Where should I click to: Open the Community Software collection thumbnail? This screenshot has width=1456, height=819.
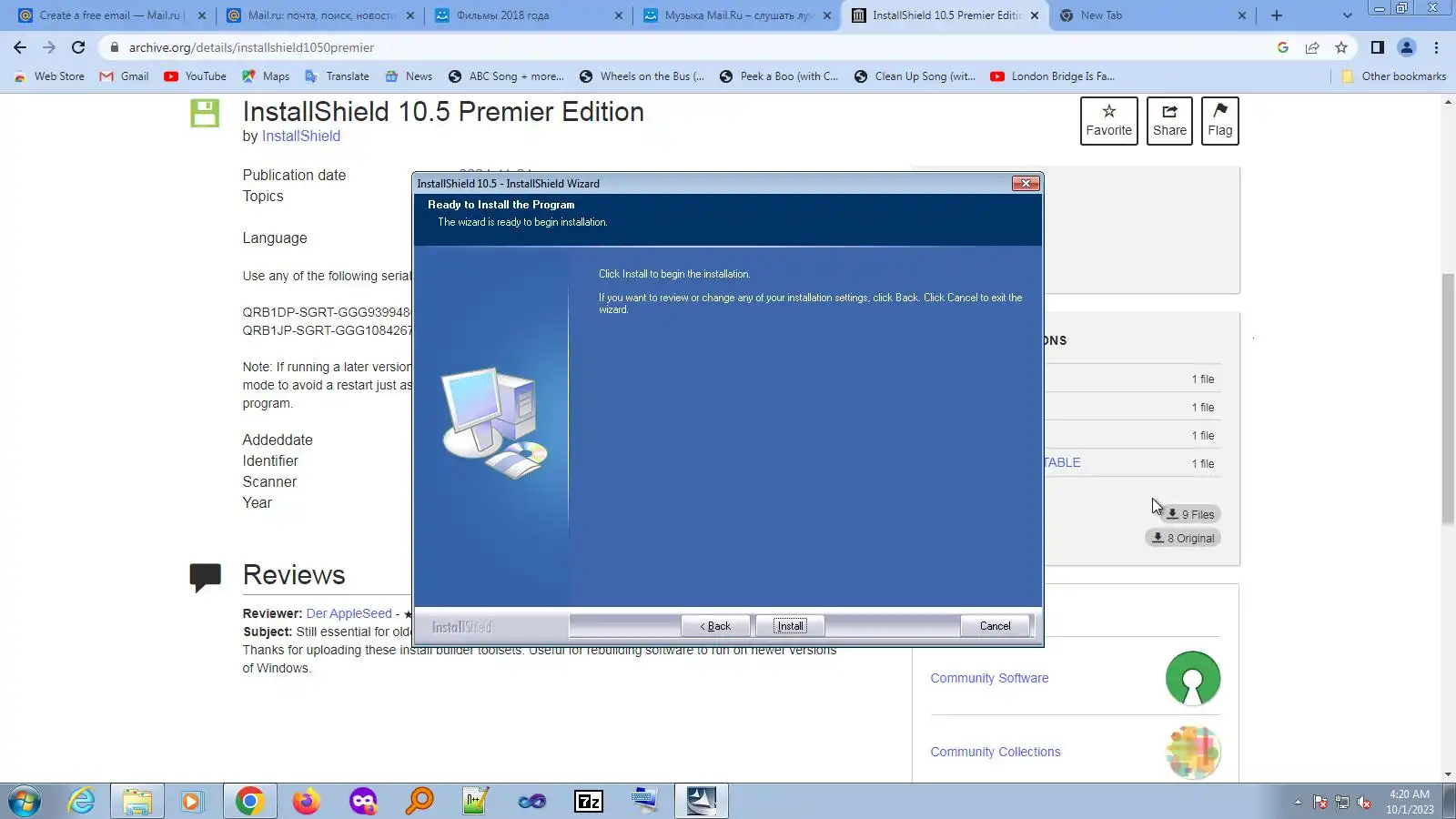point(1193,679)
